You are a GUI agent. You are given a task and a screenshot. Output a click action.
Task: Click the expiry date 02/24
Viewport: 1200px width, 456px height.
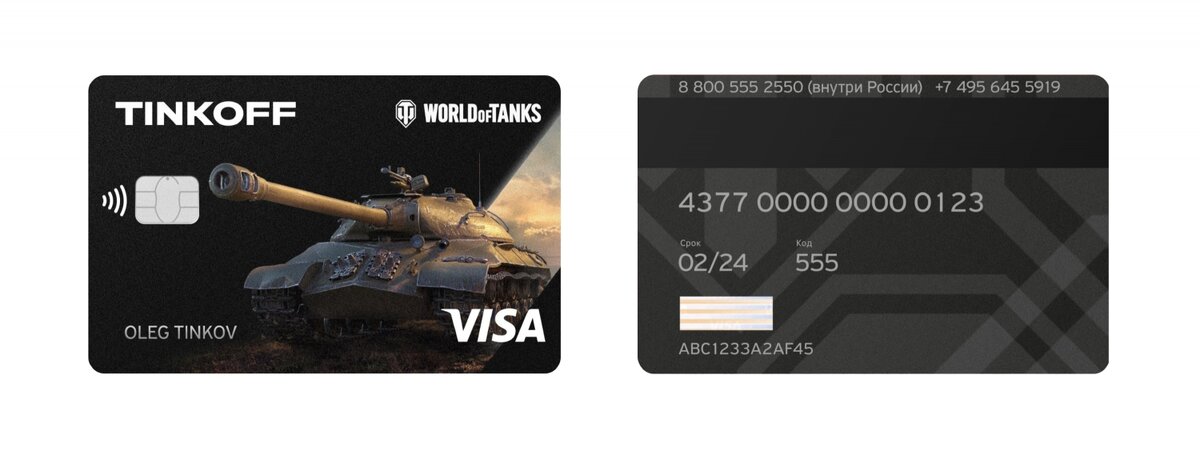pos(713,263)
